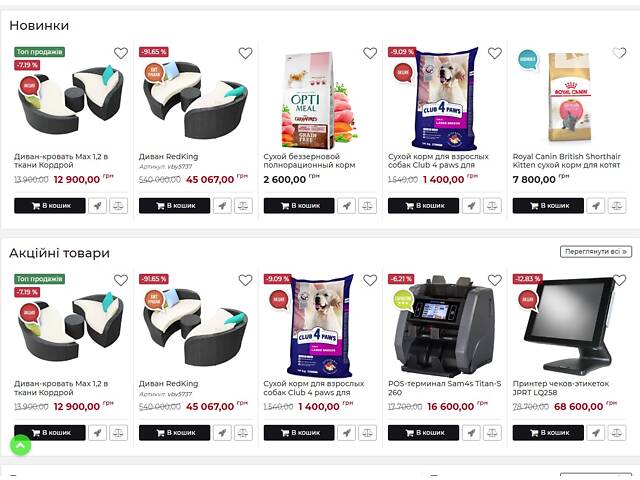Compare scales icon for Royal Canin product

tap(617, 206)
